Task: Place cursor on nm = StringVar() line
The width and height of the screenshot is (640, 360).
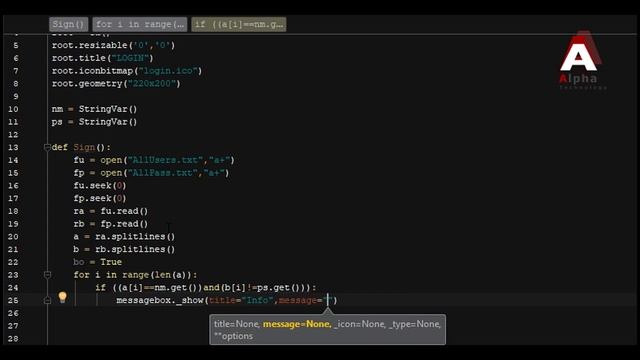Action: pyautogui.click(x=94, y=109)
